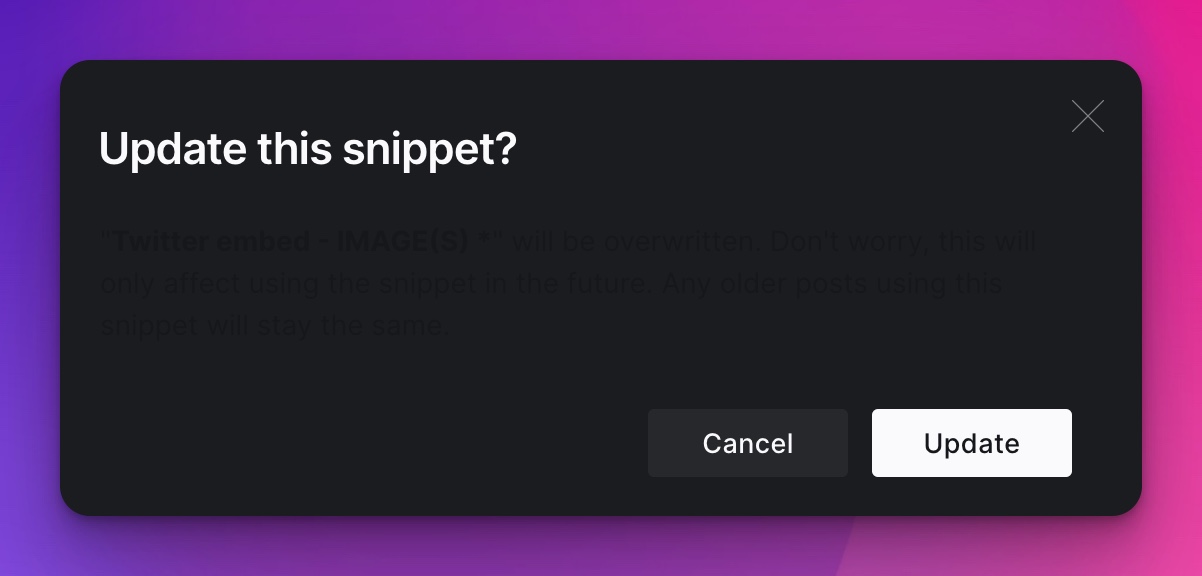Click the Cancel button
Viewport: 1202px width, 576px height.
748,443
